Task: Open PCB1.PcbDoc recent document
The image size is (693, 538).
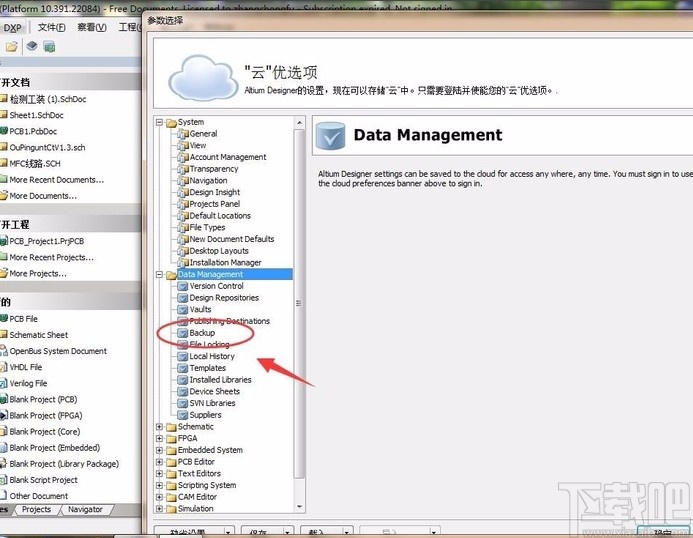Action: [x=33, y=131]
